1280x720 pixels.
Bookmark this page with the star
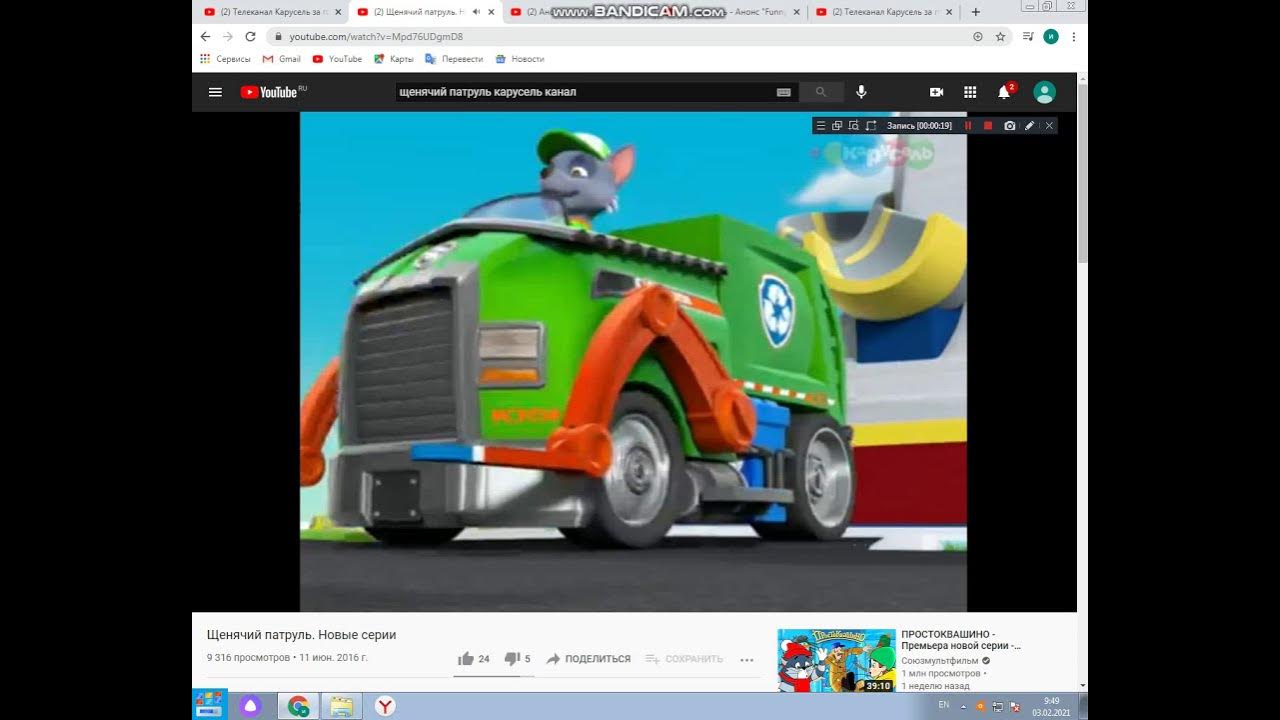1000,36
